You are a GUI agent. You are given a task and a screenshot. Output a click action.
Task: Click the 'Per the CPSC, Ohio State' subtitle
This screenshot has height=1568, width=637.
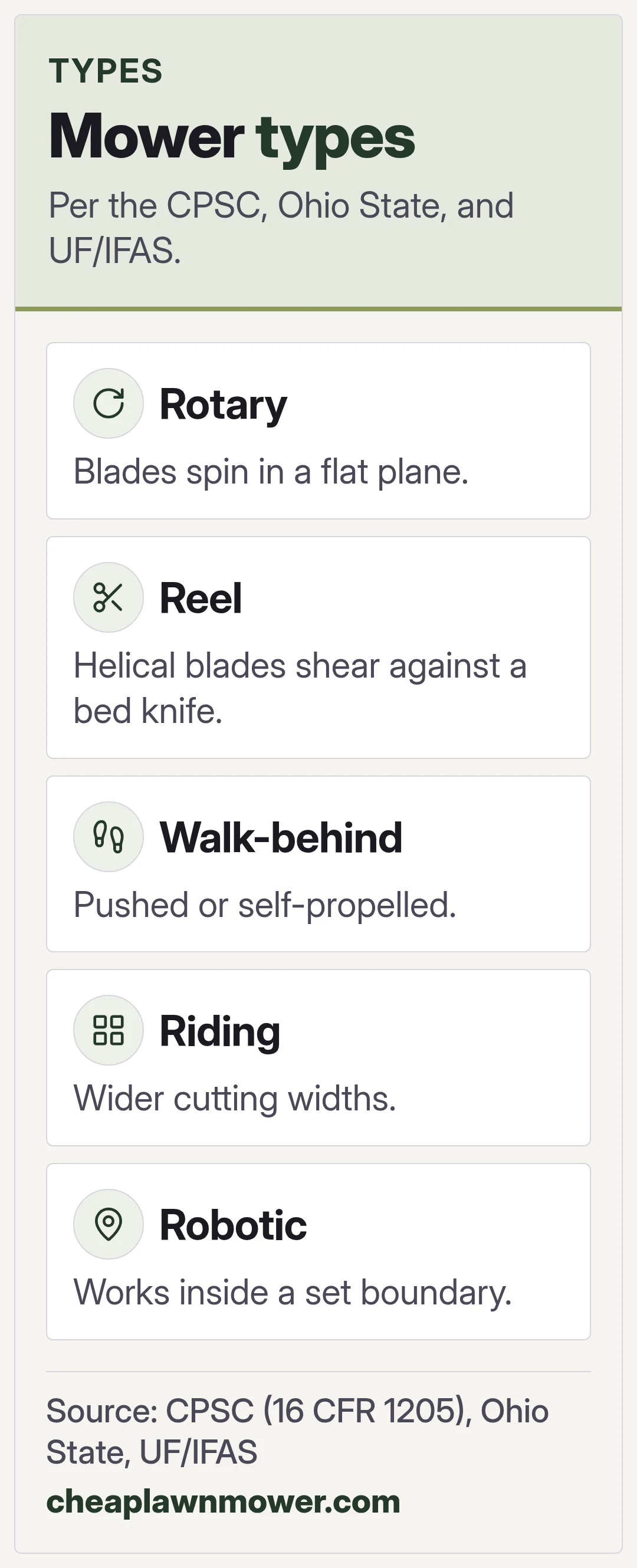tap(281, 228)
